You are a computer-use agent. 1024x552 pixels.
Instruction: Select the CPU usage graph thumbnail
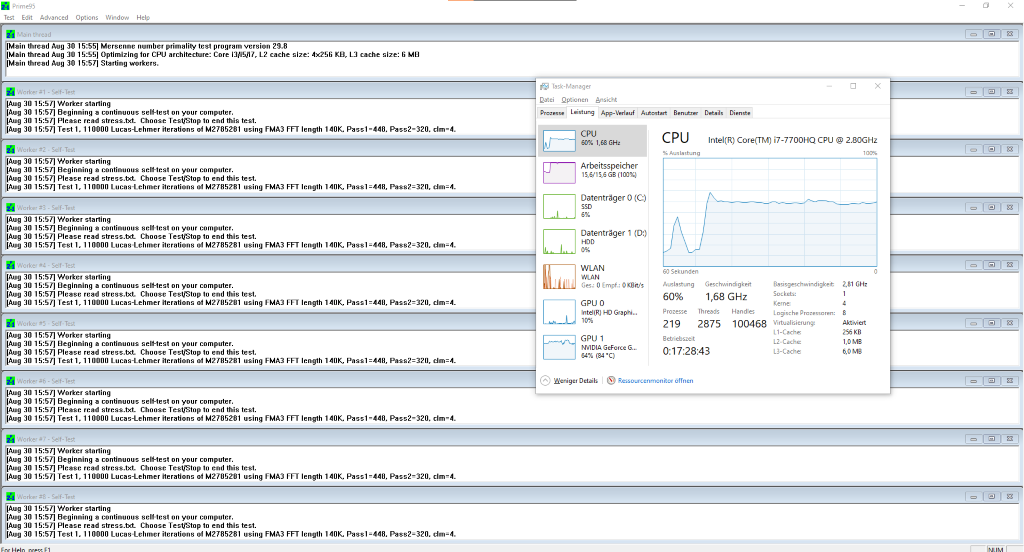(559, 140)
